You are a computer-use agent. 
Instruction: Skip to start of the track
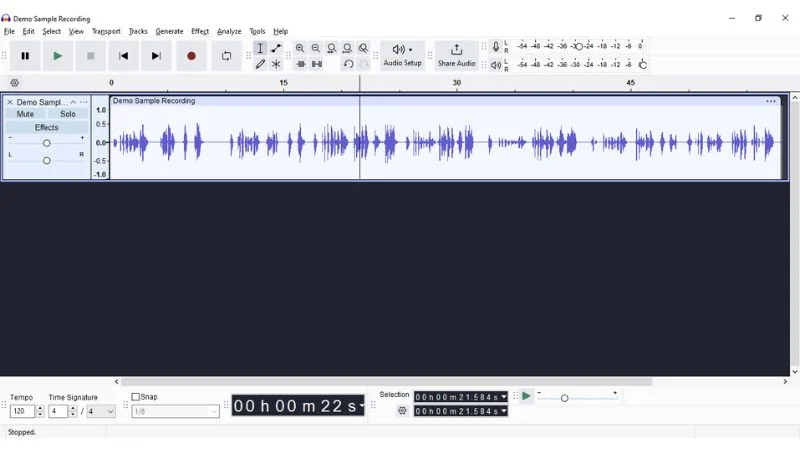click(x=123, y=56)
